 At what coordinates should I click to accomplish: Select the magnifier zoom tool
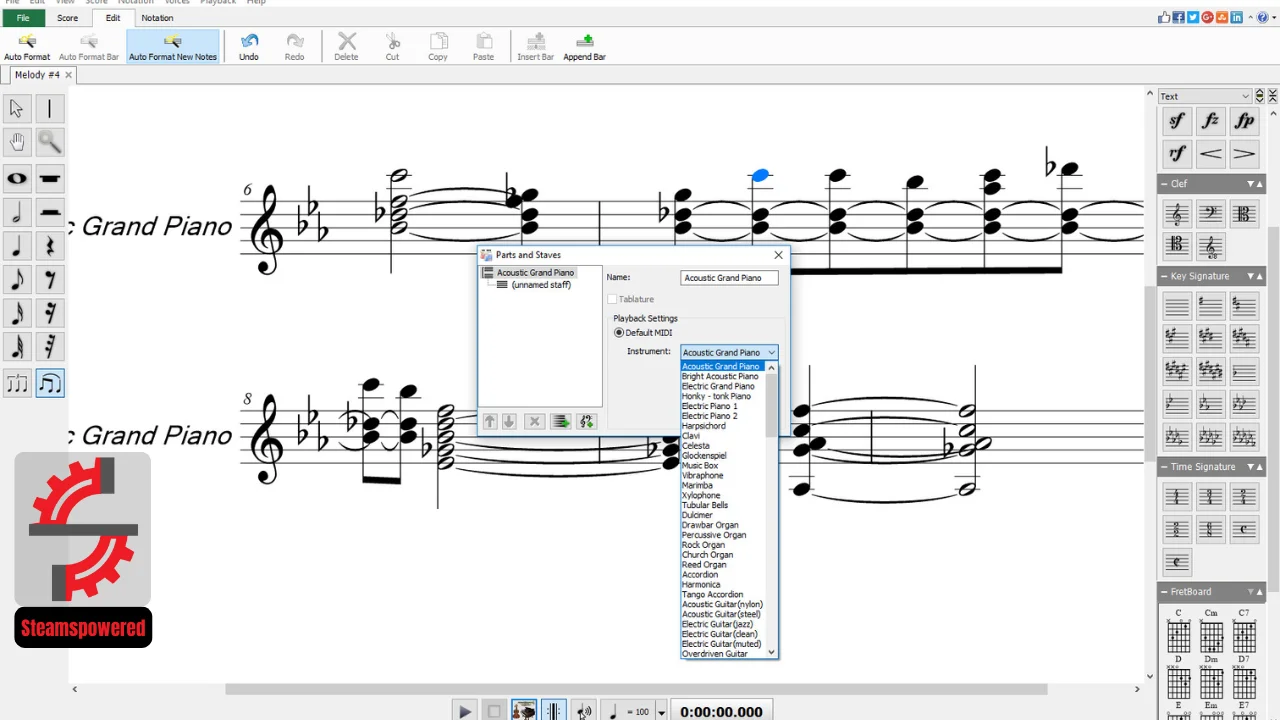[50, 142]
